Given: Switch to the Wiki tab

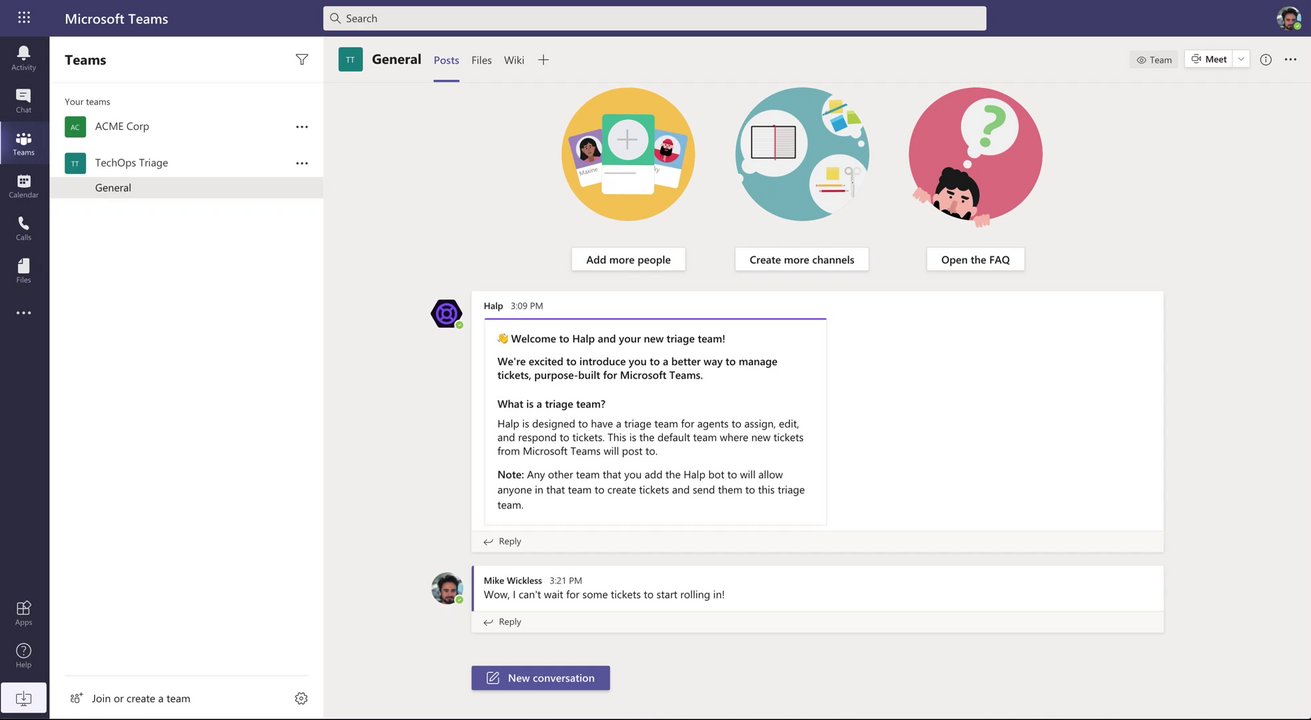Looking at the screenshot, I should click(x=514, y=60).
